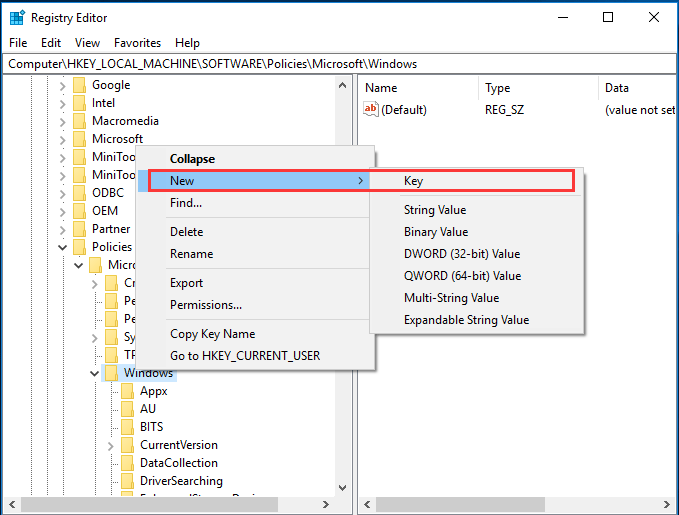Expand the Google key
The image size is (679, 515).
tap(62, 86)
